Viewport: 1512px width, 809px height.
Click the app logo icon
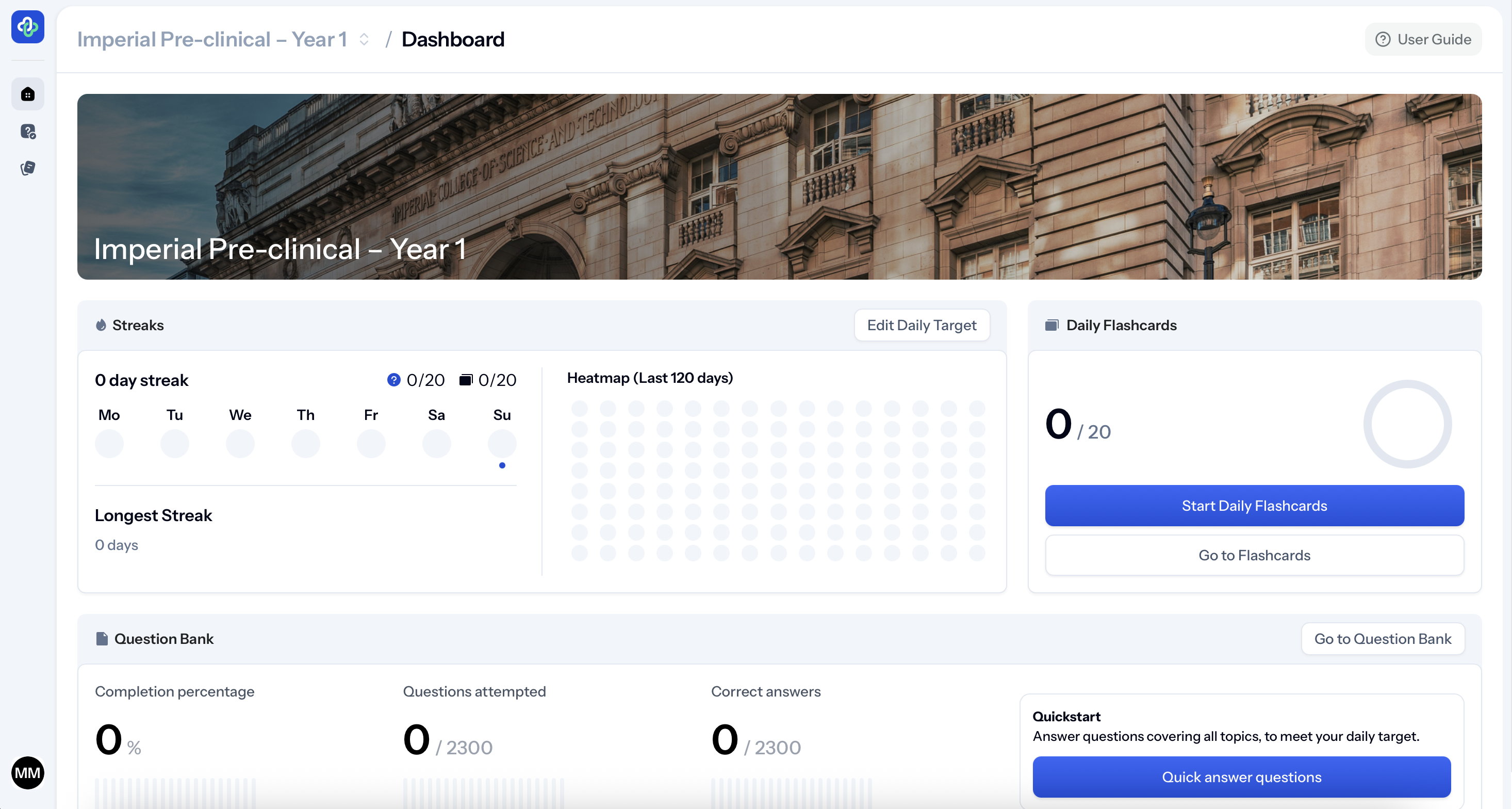point(27,27)
